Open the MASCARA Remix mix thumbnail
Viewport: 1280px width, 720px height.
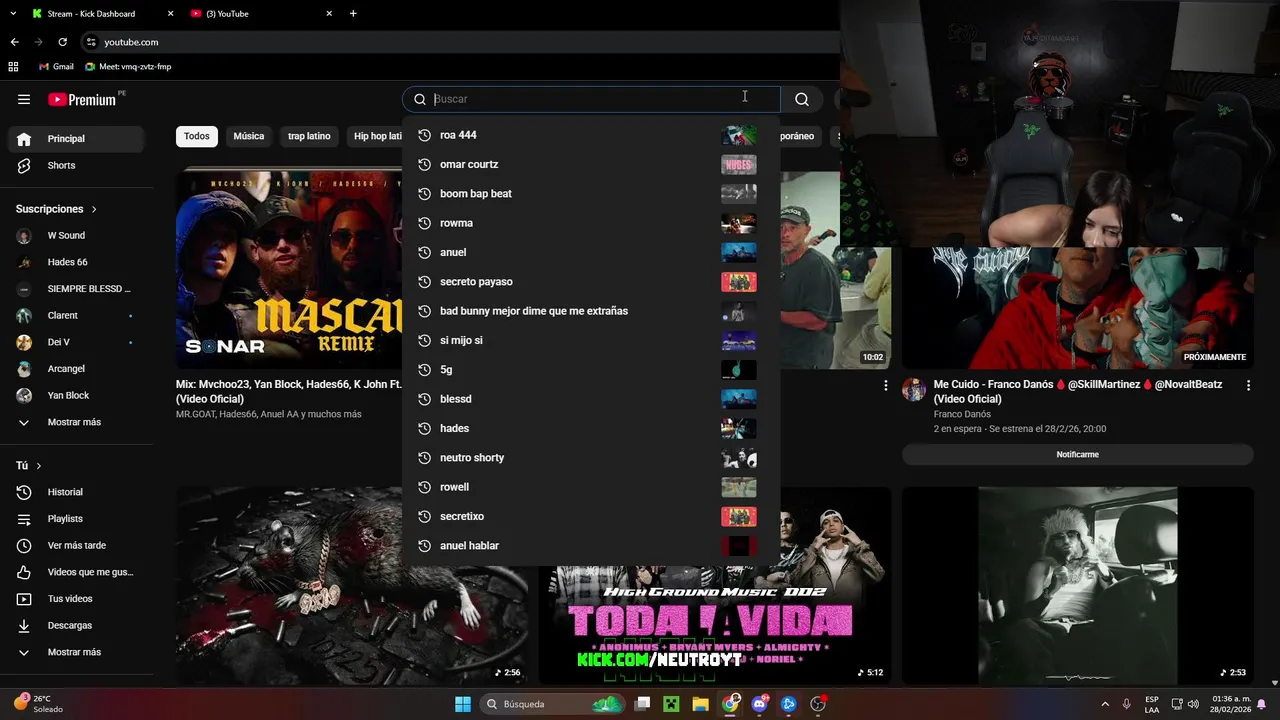(289, 268)
